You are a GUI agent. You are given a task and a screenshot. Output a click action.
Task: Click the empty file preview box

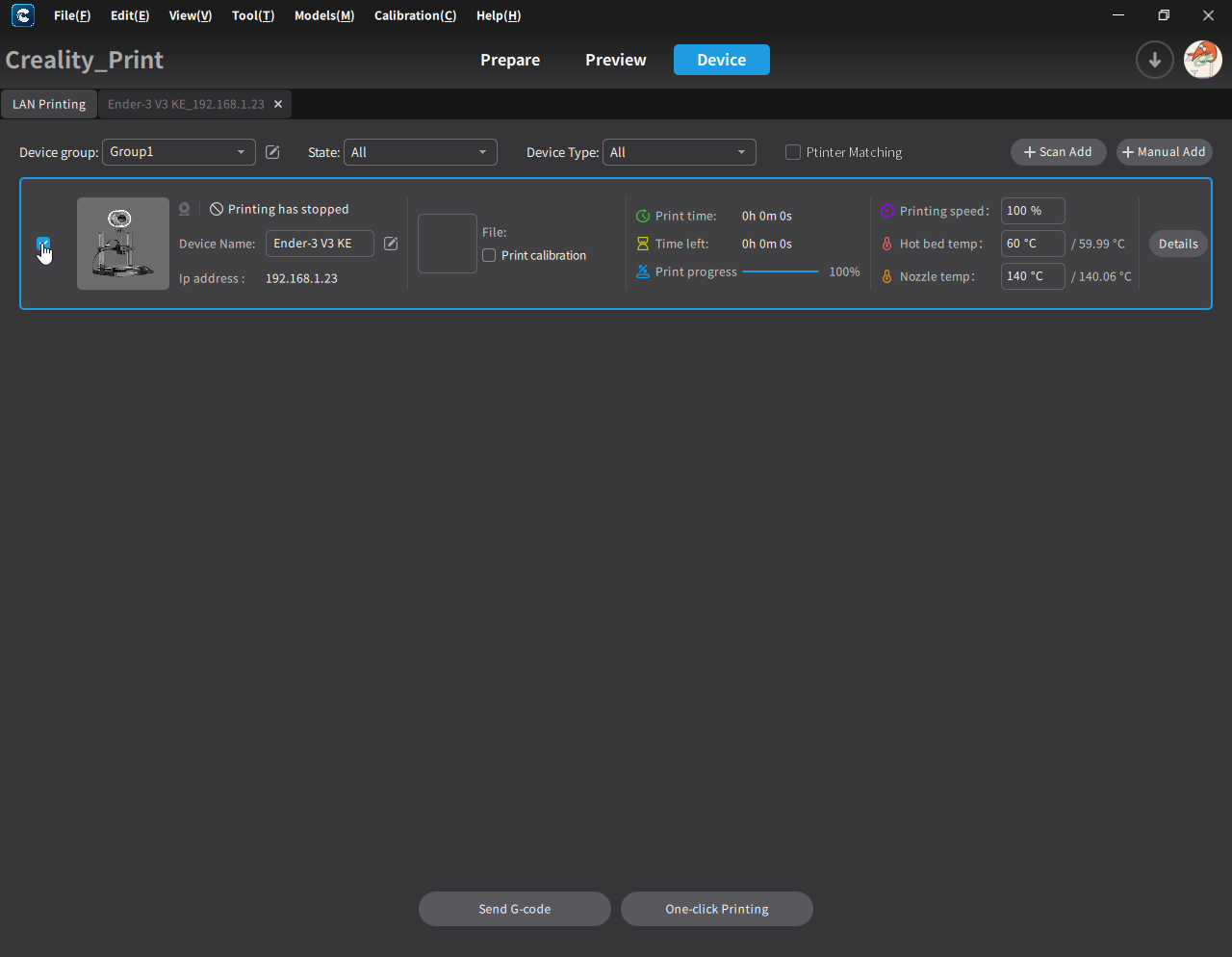(448, 244)
